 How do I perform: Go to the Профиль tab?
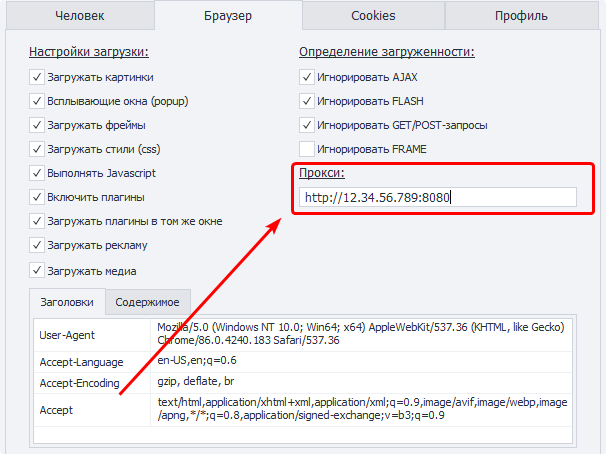pyautogui.click(x=520, y=16)
